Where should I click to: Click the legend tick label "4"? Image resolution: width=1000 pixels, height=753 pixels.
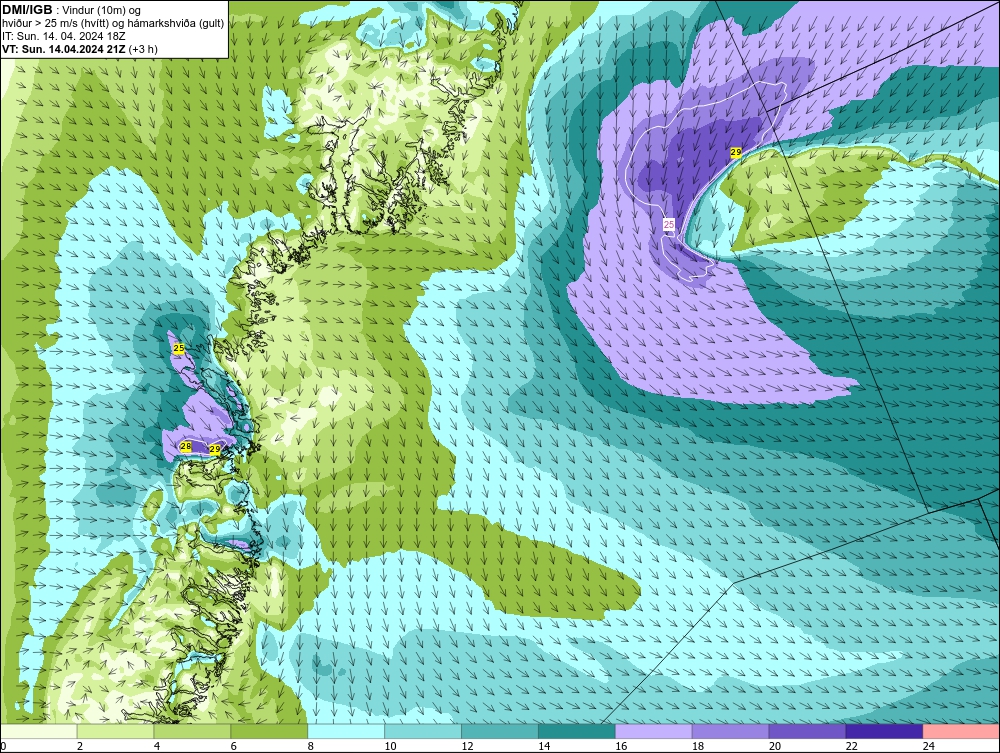[157, 746]
